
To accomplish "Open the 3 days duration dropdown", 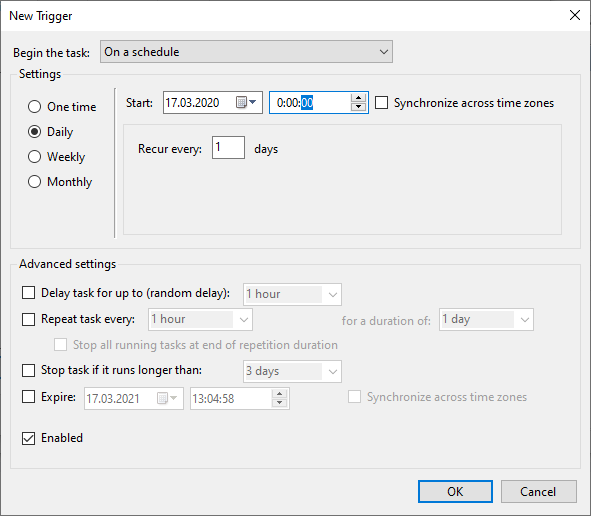I will (x=292, y=372).
